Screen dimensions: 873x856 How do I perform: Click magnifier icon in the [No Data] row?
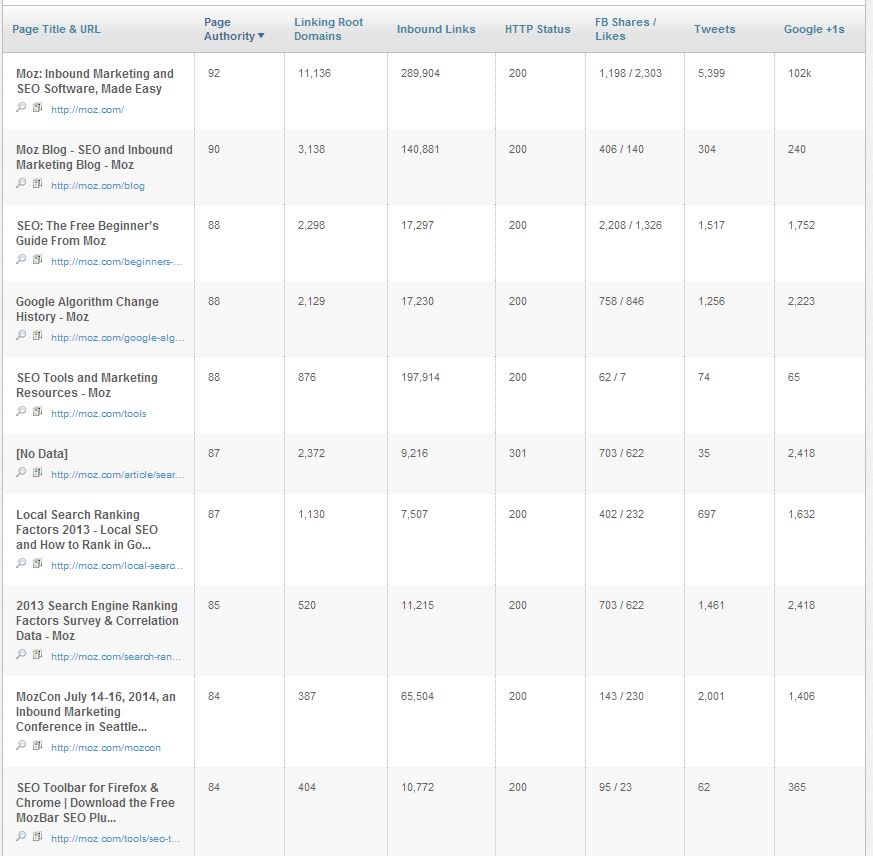(x=21, y=472)
